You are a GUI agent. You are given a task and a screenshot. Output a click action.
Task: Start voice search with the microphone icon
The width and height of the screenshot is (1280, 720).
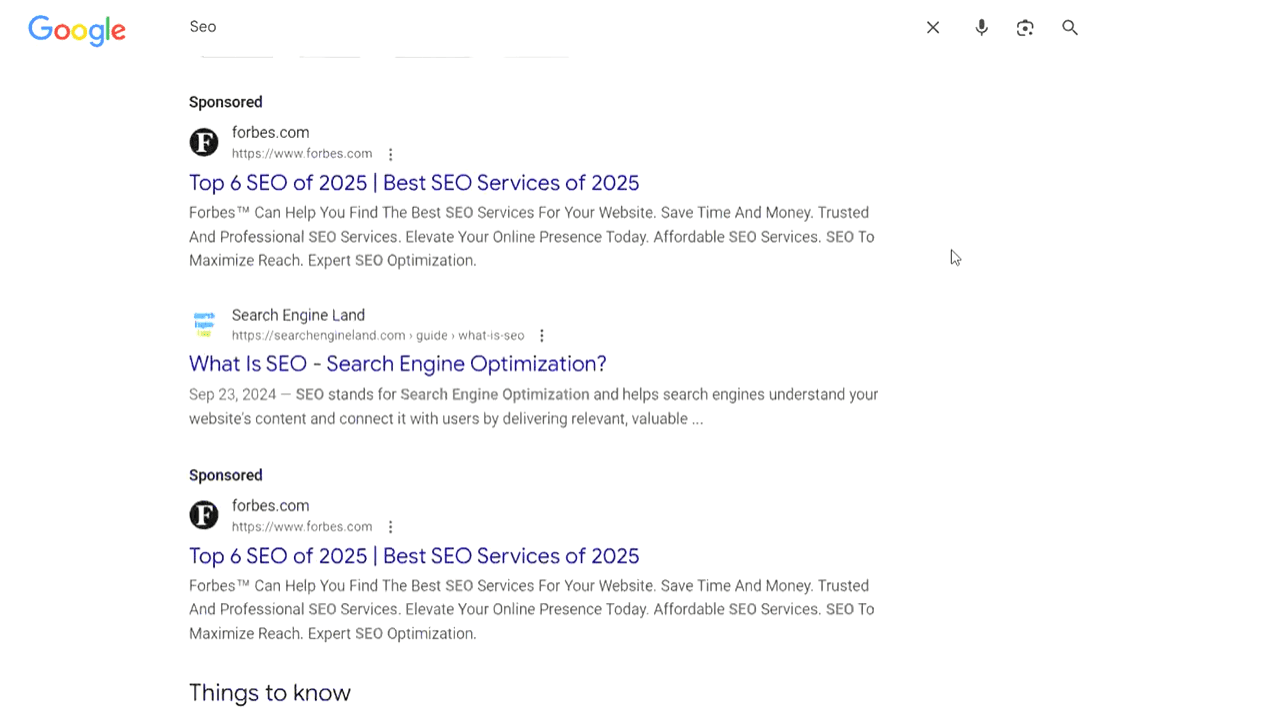(981, 28)
